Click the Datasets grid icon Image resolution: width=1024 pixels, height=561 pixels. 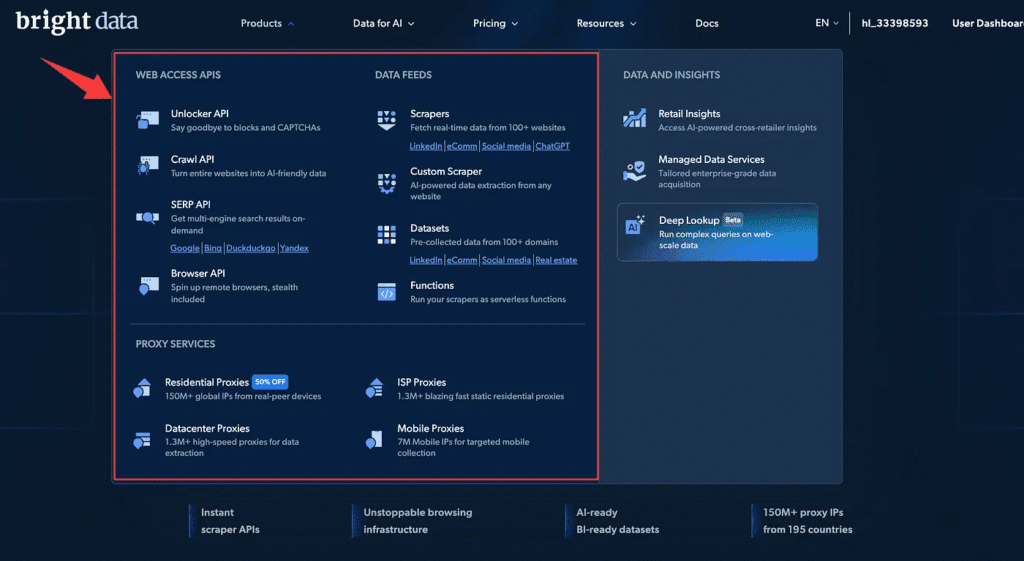387,235
